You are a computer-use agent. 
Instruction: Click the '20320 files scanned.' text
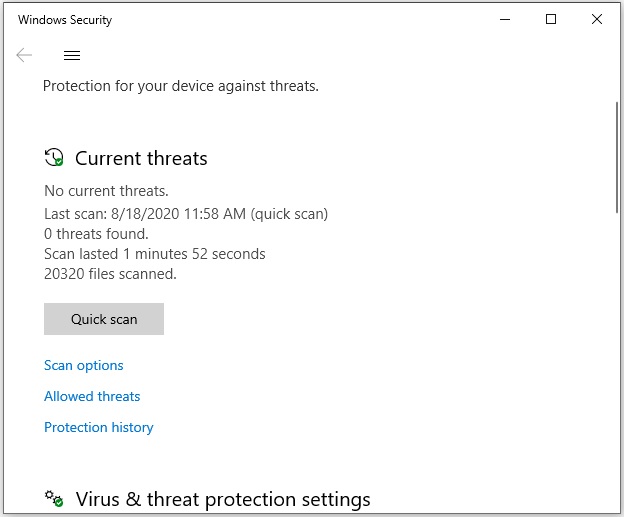pos(110,274)
